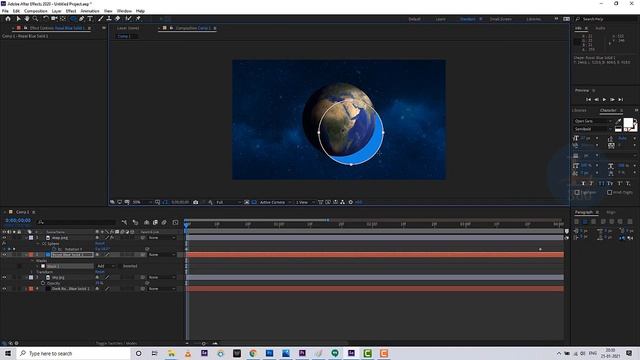640x360 pixels.
Task: Select the Rotation tool
Action: pyautogui.click(x=46, y=18)
